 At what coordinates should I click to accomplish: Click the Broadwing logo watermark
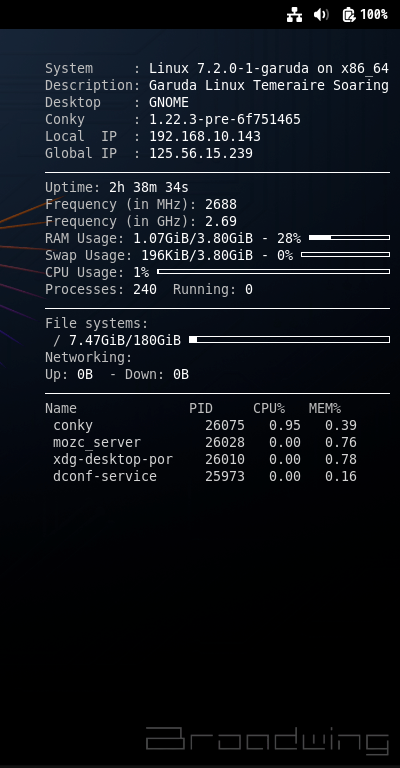267,741
